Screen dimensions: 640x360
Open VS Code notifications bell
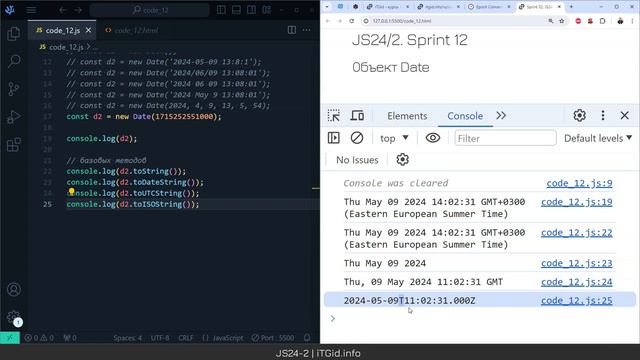307,338
